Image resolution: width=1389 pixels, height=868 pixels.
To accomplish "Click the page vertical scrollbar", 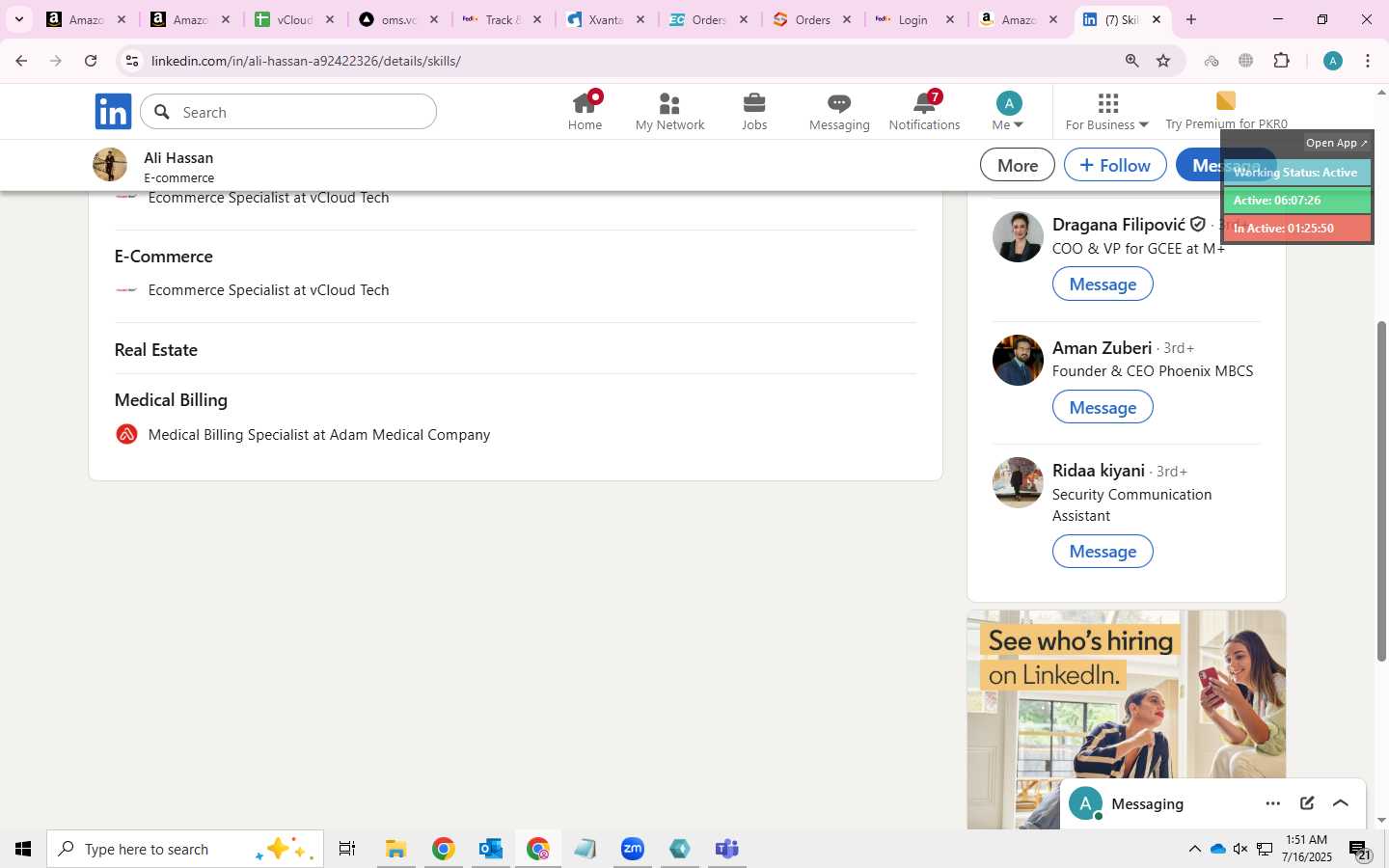I will [1381, 491].
